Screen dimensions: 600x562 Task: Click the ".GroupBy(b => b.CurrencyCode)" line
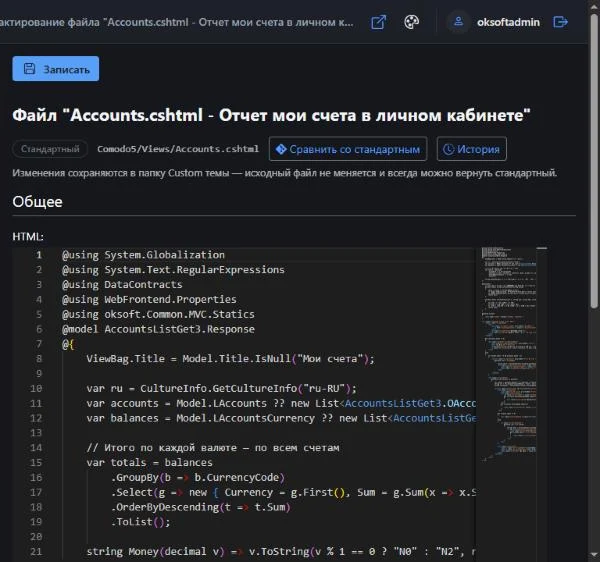(198, 478)
